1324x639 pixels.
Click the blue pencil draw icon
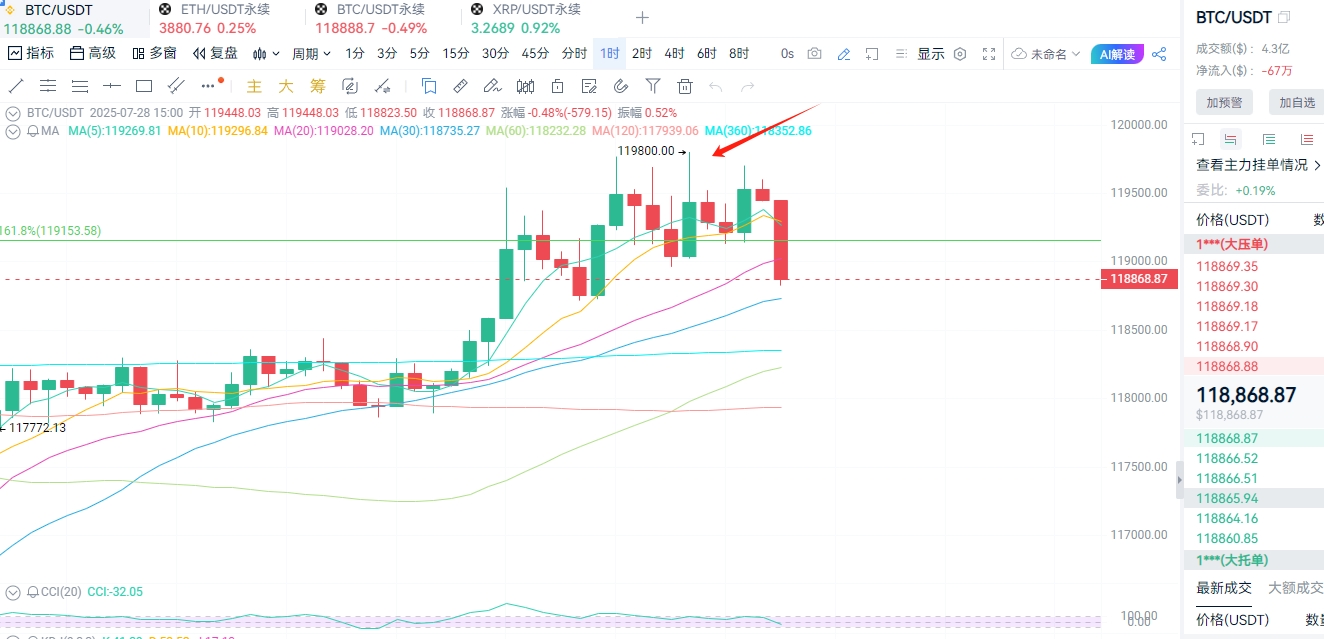click(844, 54)
